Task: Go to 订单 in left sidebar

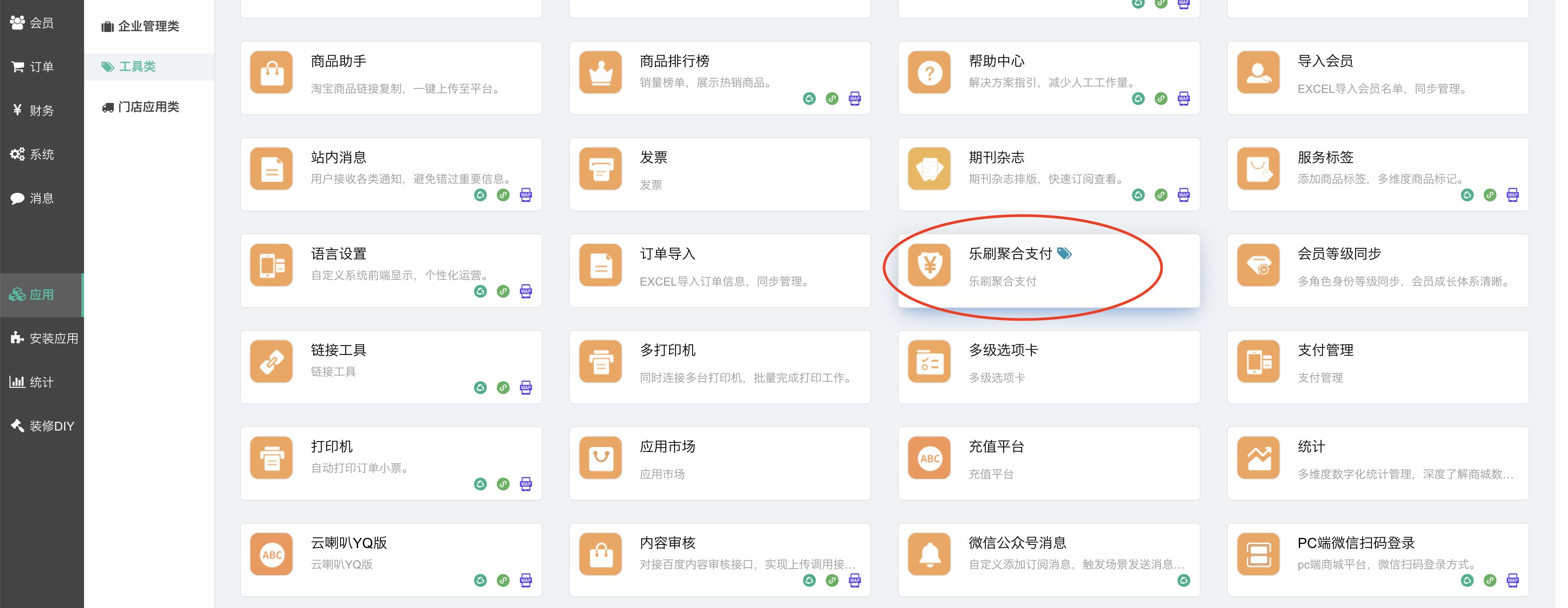Action: coord(42,67)
